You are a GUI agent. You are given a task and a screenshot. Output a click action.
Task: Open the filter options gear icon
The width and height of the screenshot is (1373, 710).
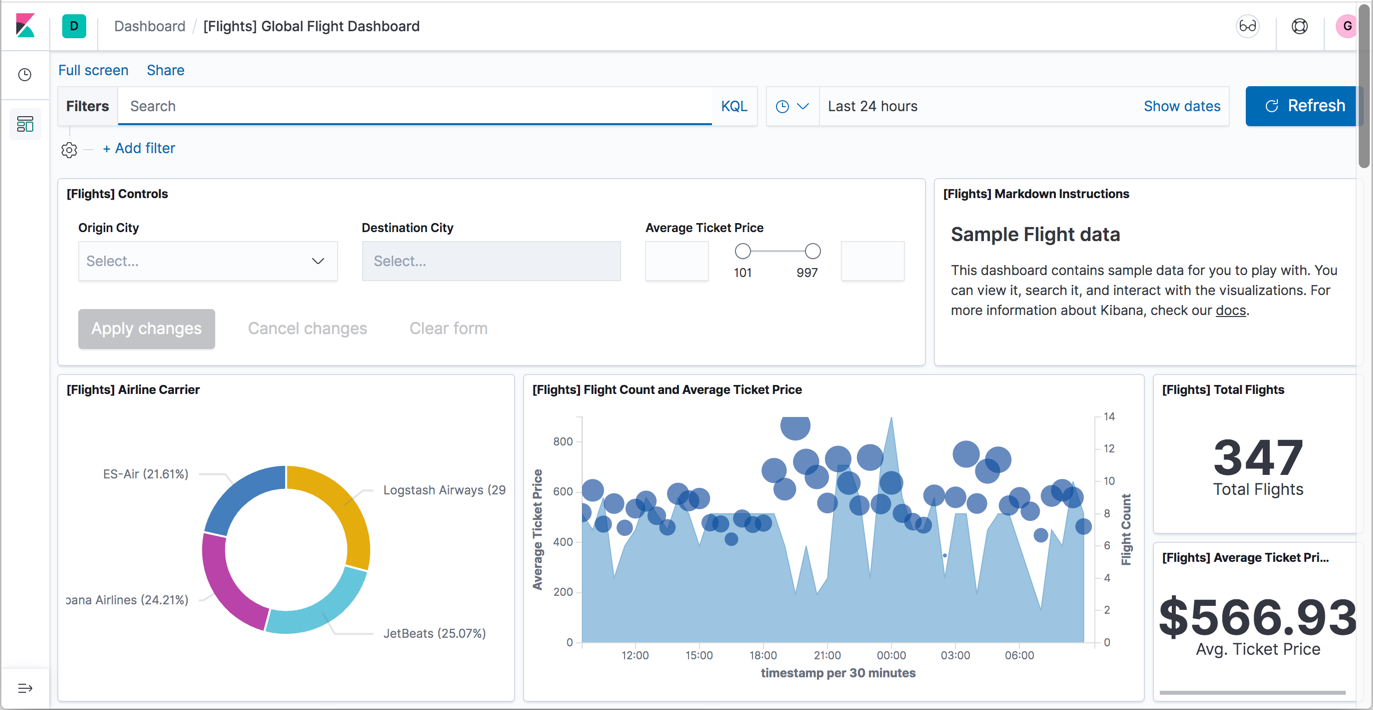pos(69,150)
